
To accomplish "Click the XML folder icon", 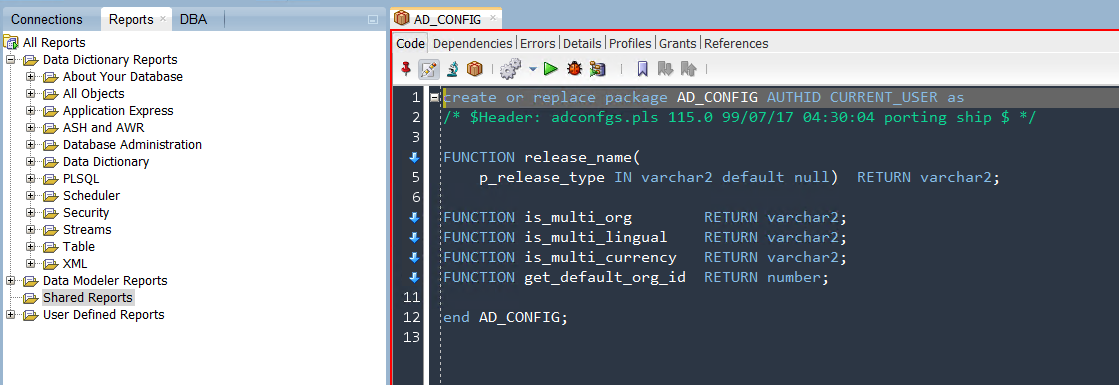I will tap(50, 264).
